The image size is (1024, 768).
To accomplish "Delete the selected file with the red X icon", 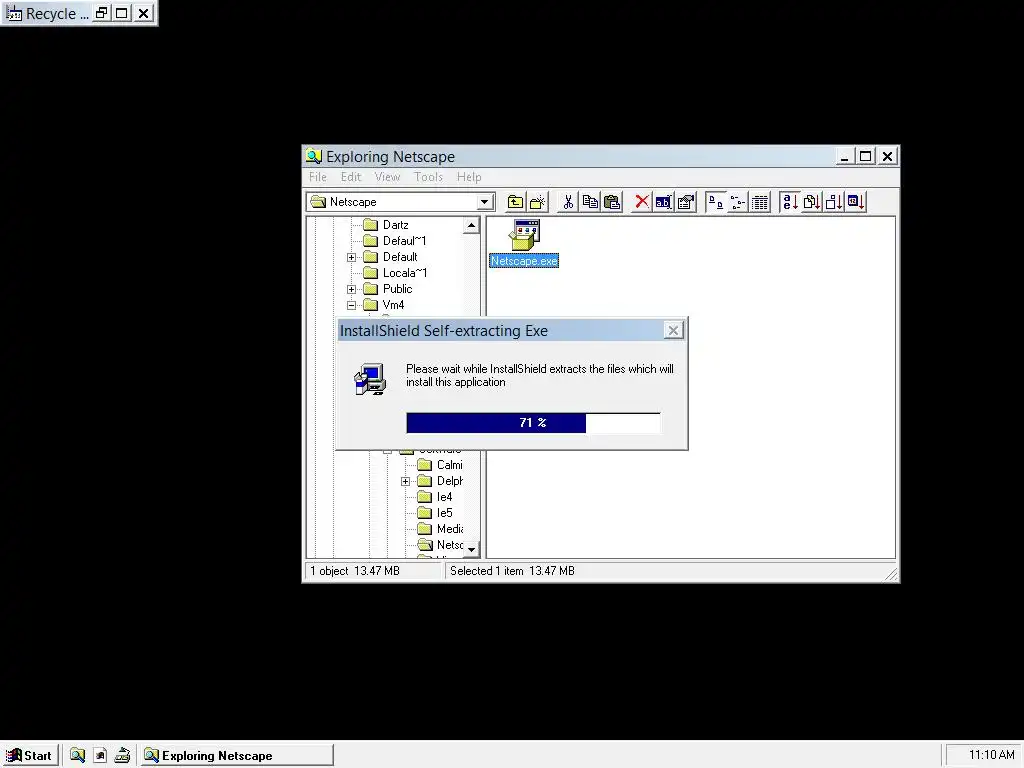I will 642,202.
